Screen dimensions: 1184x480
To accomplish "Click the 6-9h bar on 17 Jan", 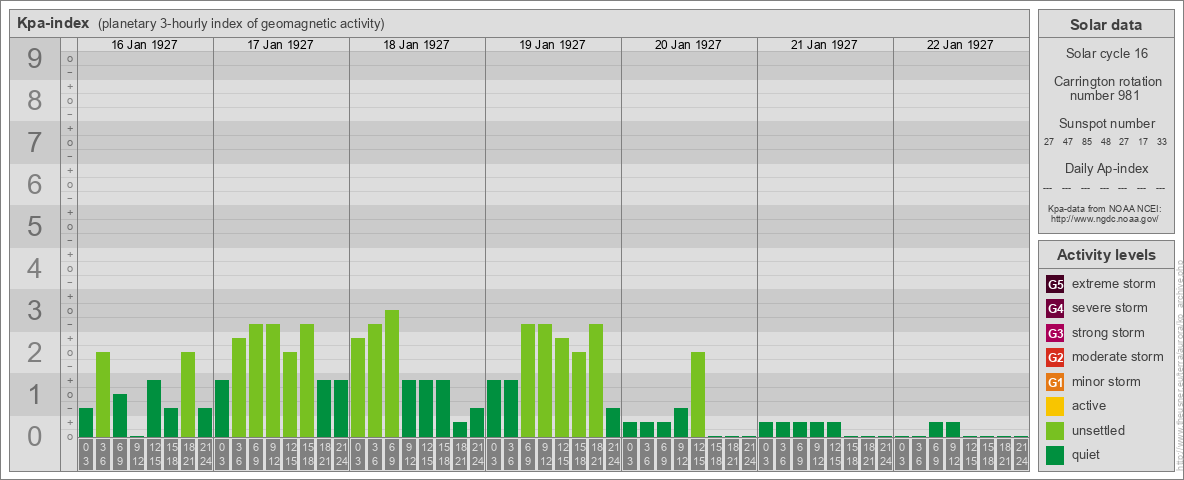I will point(255,380).
